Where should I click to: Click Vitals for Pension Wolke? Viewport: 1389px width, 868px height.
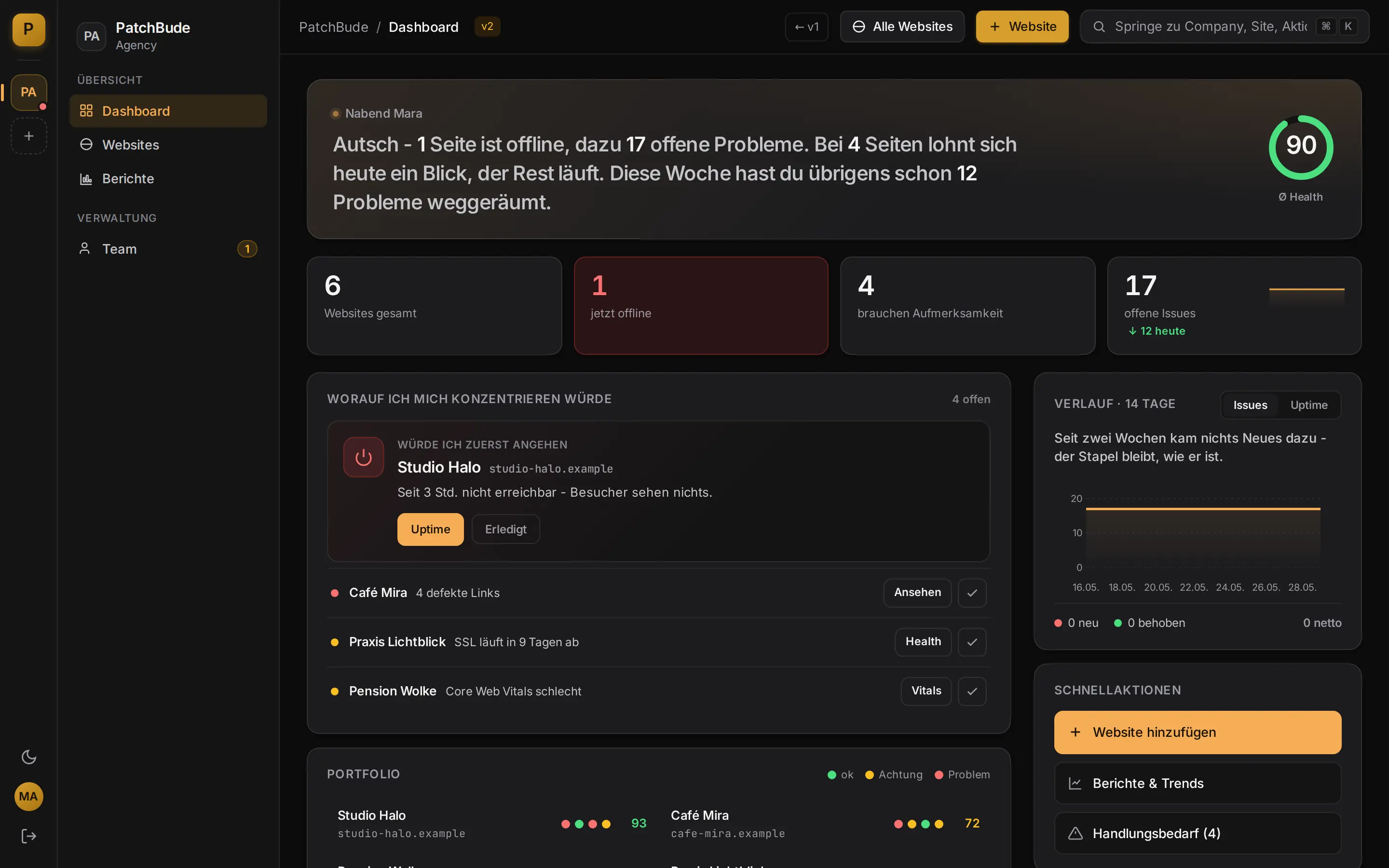pyautogui.click(x=926, y=691)
